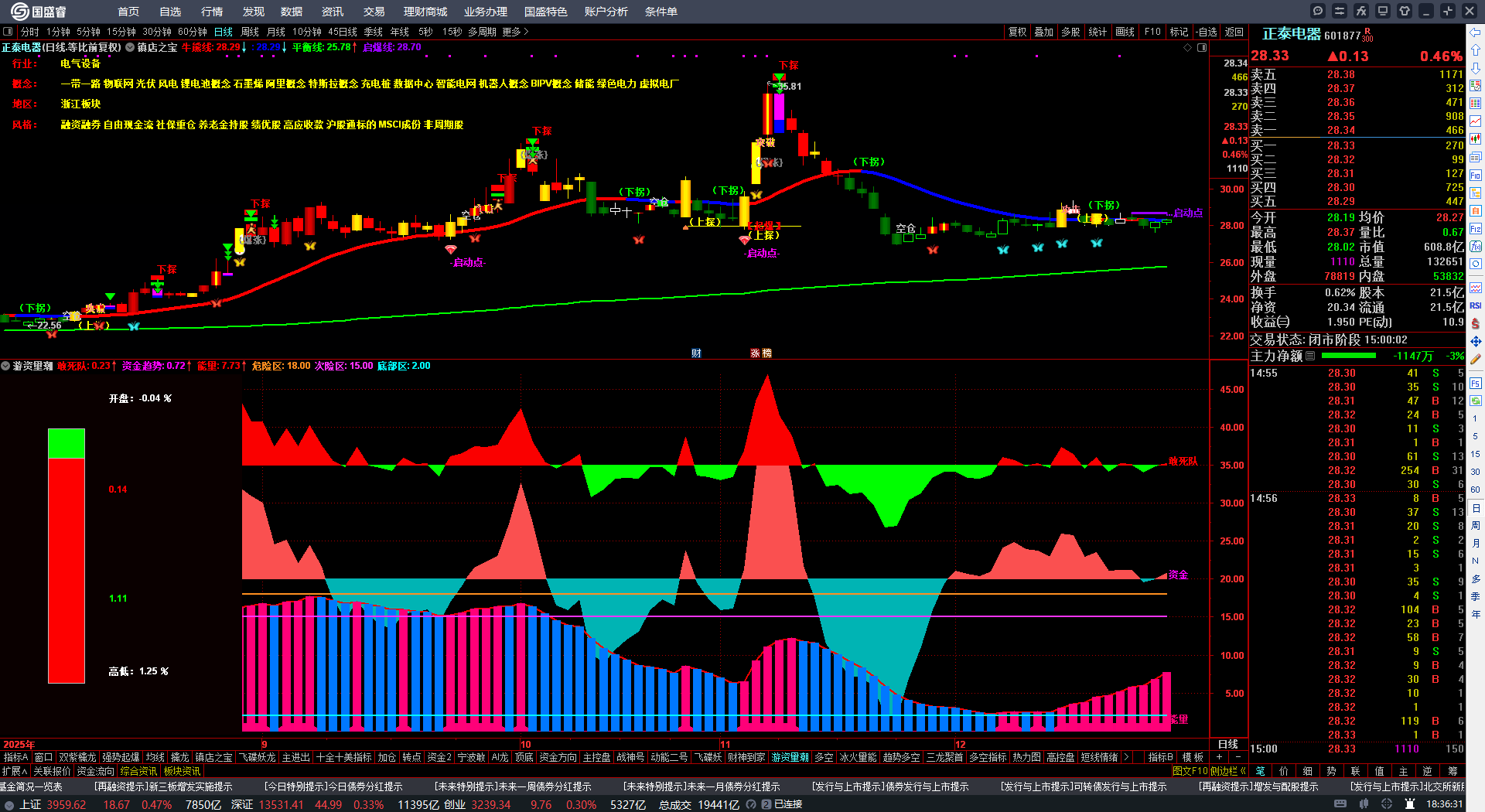This screenshot has height=812, width=1485.
Task: Click the target crosshair icon in status bar
Action: [1387, 804]
